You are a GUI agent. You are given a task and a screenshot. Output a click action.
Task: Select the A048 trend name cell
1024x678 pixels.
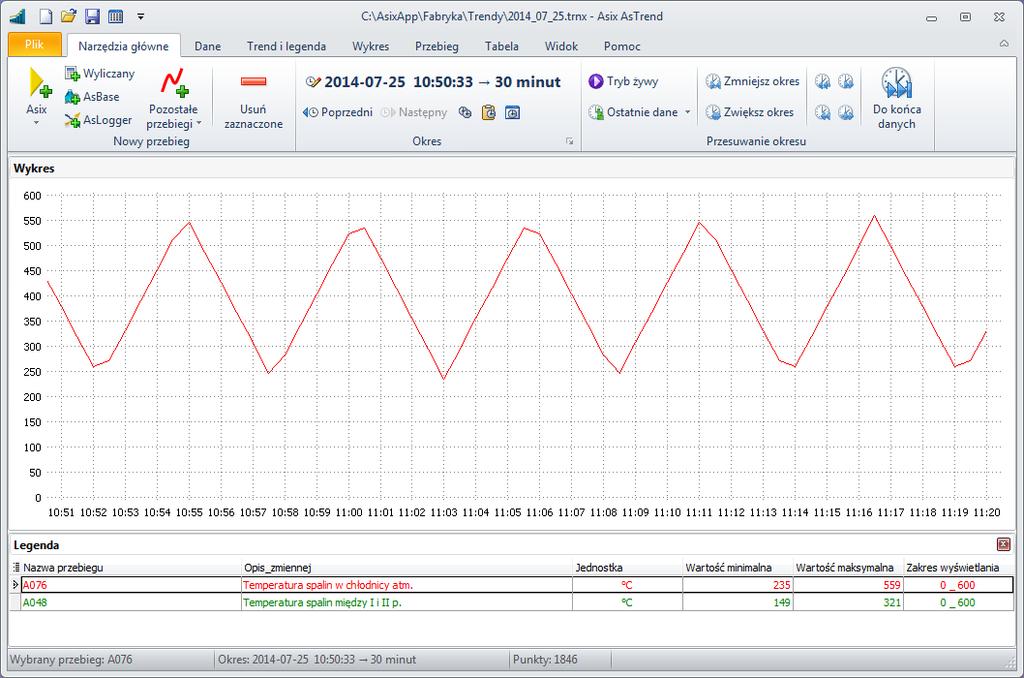click(131, 602)
